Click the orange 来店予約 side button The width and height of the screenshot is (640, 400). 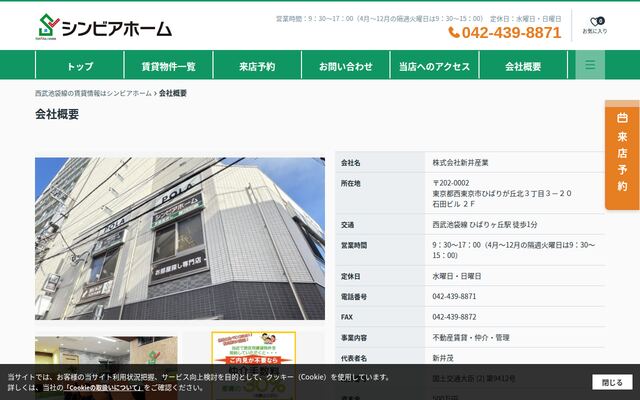pyautogui.click(x=622, y=155)
